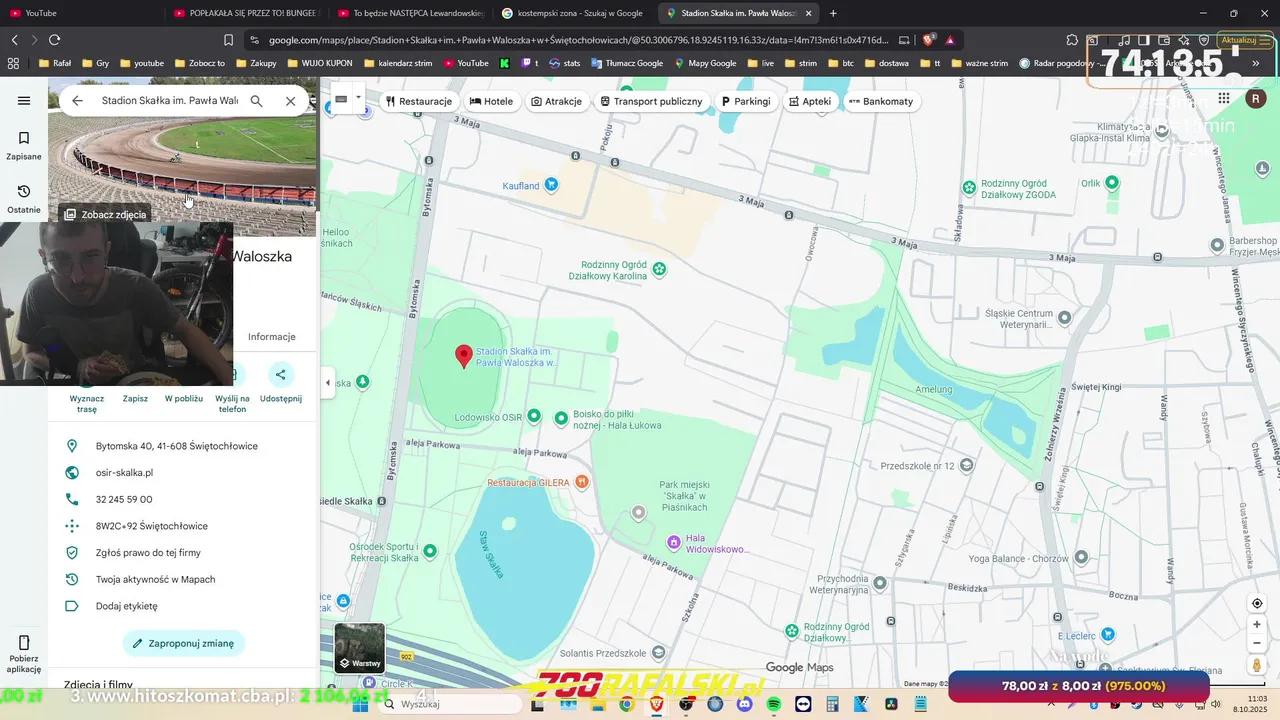Open the kalendarz strim bookmarks folder
The width and height of the screenshot is (1280, 720).
pyautogui.click(x=400, y=63)
